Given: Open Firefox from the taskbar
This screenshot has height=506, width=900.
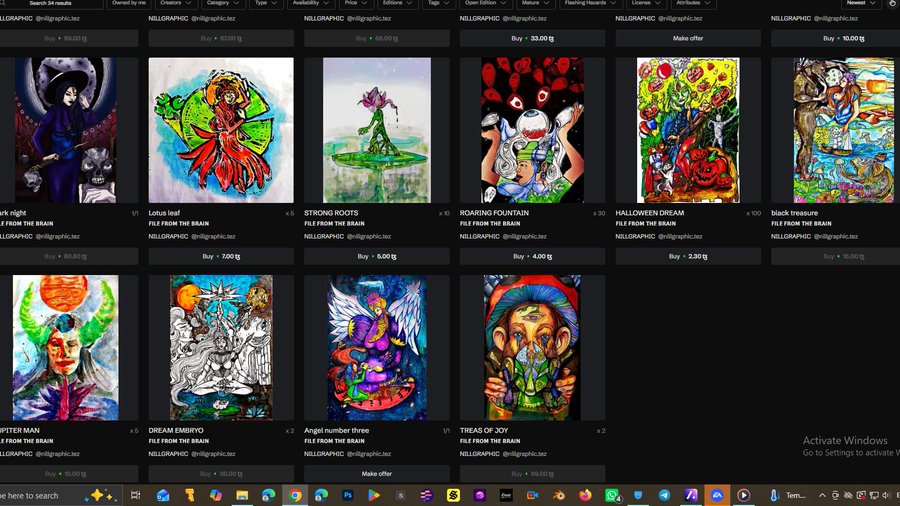Looking at the screenshot, I should pos(585,495).
